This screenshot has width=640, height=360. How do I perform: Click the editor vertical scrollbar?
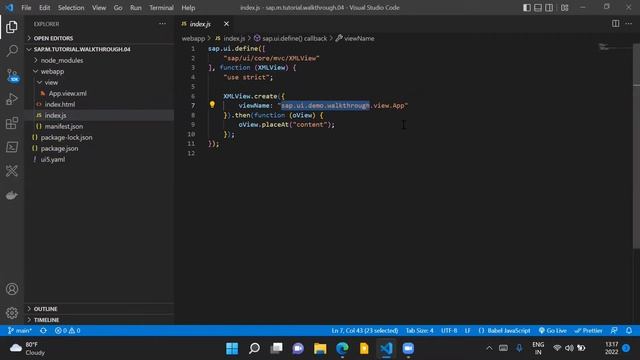pos(636,146)
